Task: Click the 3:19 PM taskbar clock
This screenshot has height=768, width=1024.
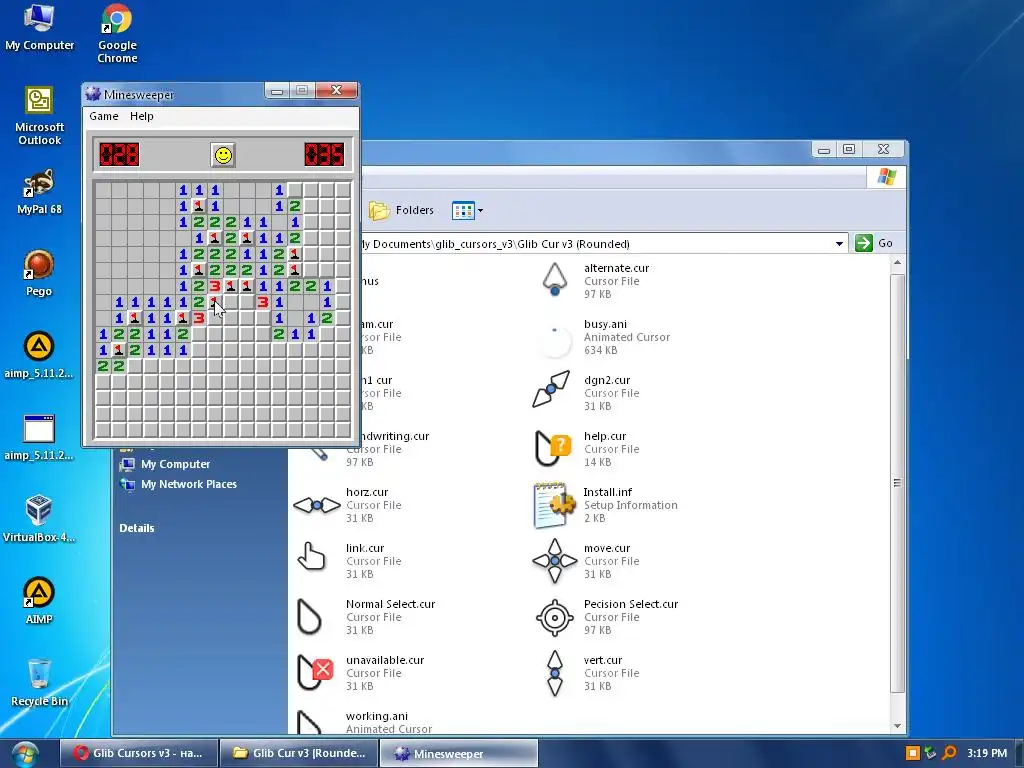Action: coord(987,753)
